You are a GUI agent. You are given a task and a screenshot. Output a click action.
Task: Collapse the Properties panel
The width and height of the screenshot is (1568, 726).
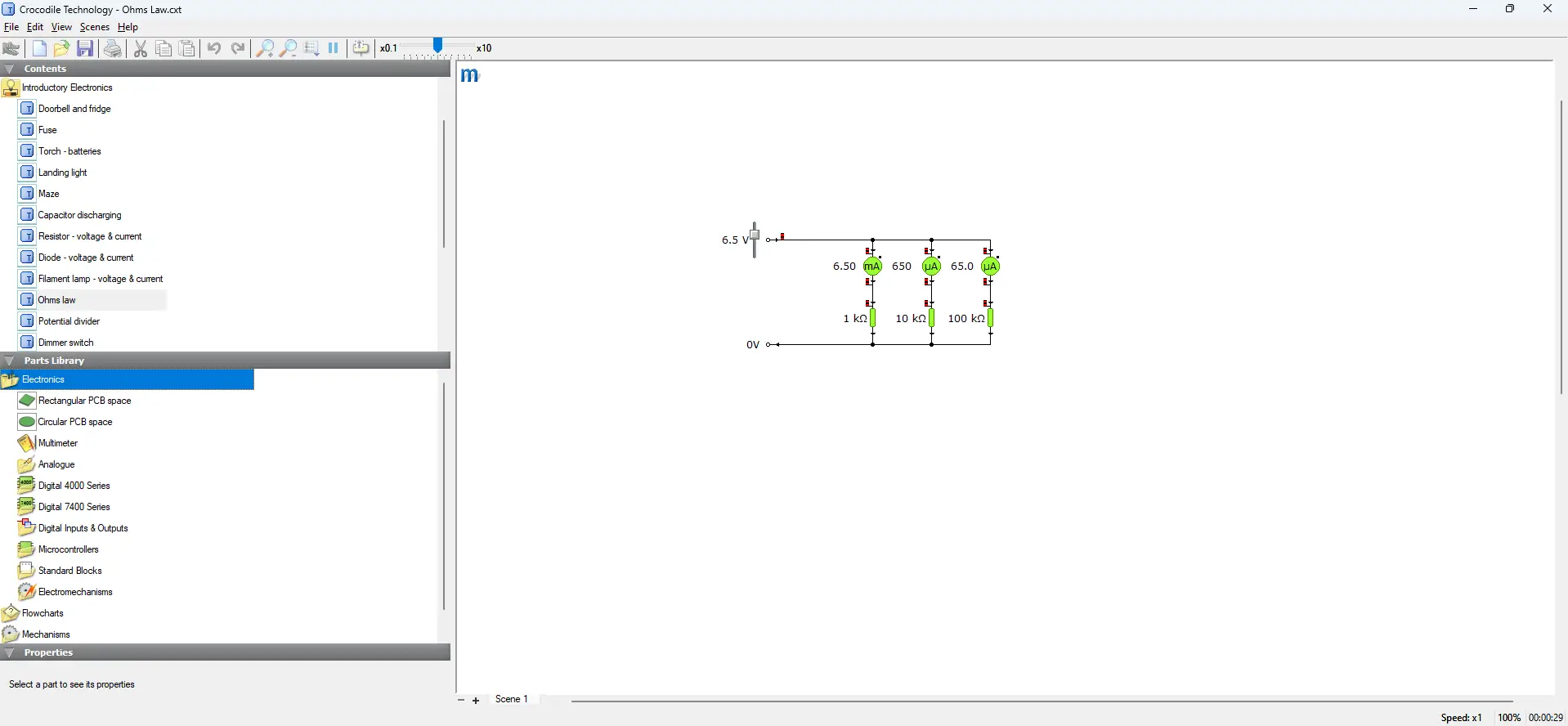[x=10, y=652]
